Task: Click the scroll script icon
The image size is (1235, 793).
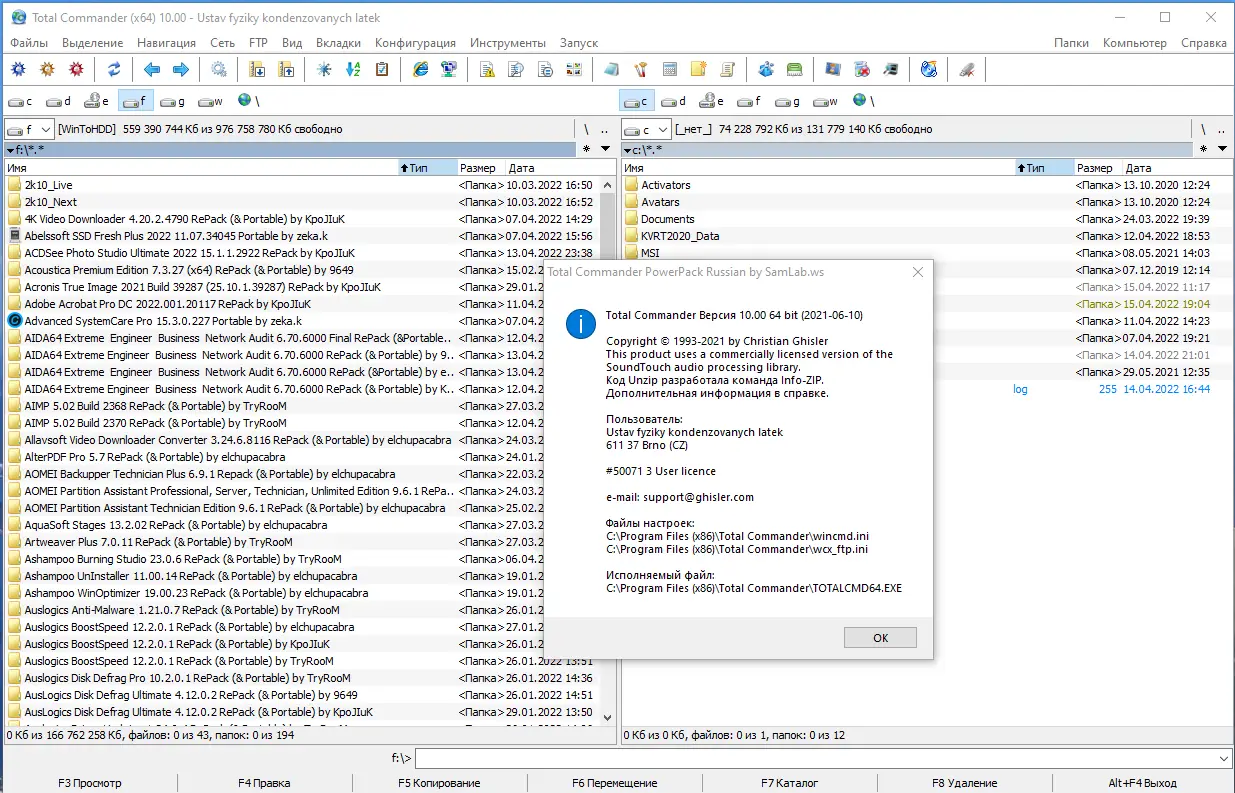Action: [x=728, y=69]
